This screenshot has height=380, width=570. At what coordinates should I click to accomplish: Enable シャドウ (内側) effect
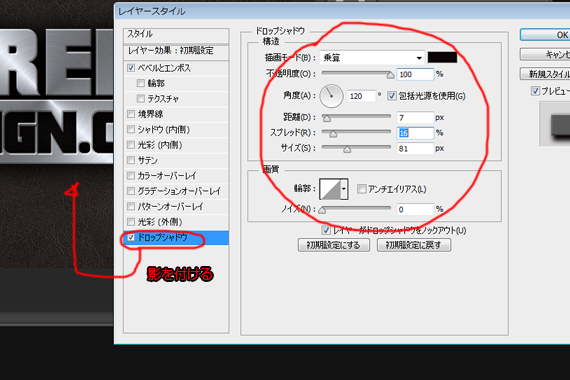[131, 129]
